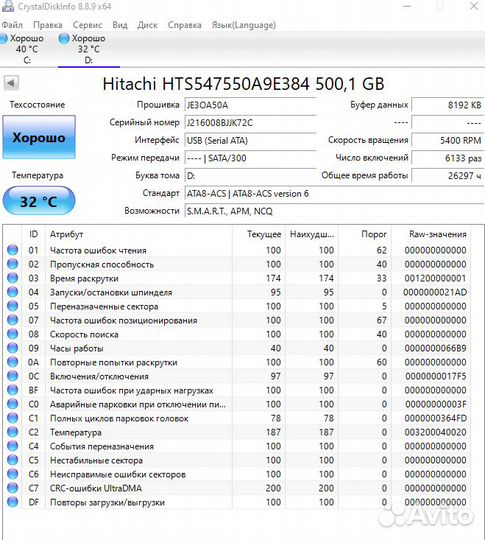
Task: Click the status orb for attribute DF
Action: [13, 502]
